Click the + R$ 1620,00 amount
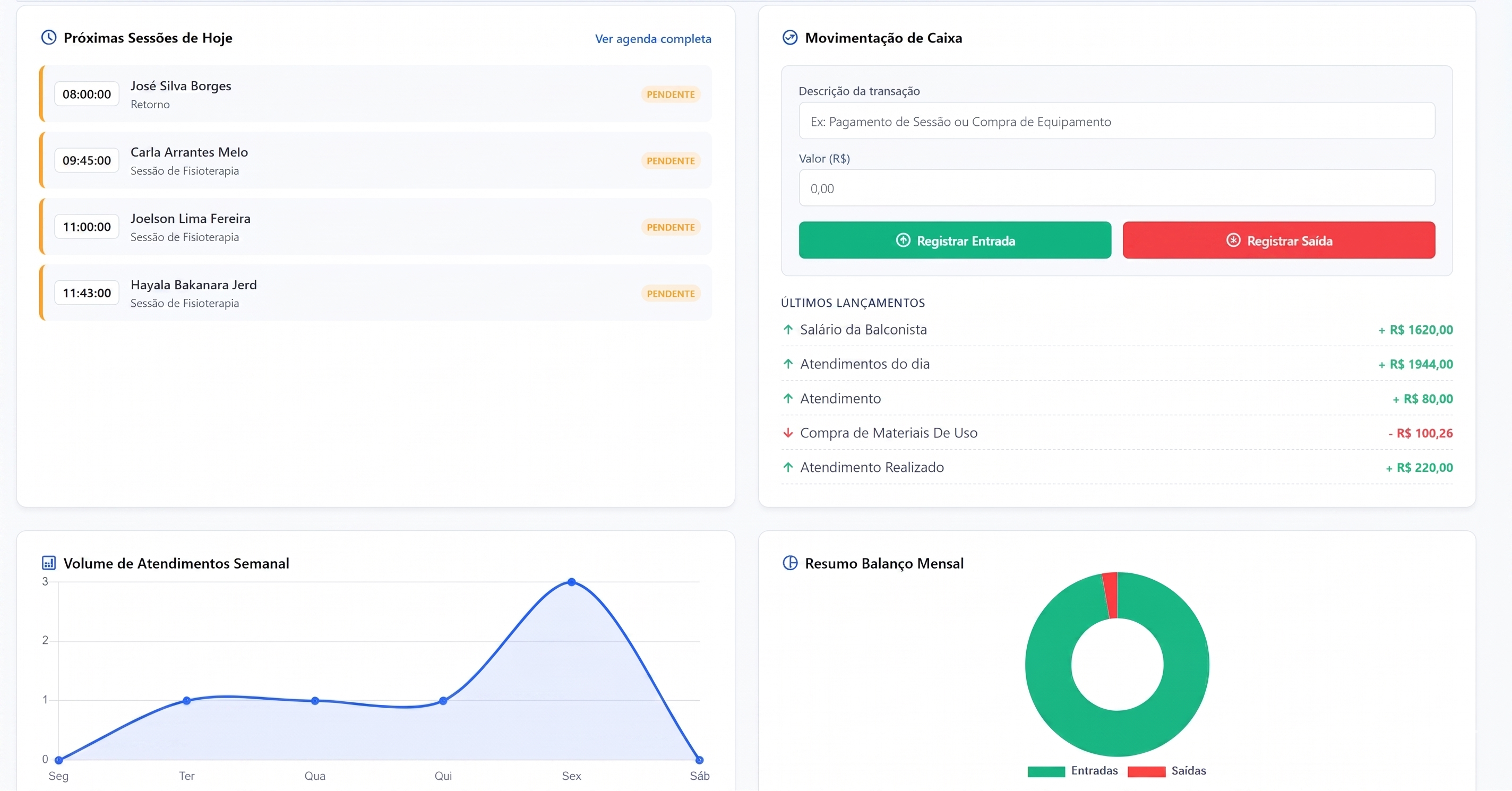Image resolution: width=1512 pixels, height=791 pixels. coord(1415,330)
